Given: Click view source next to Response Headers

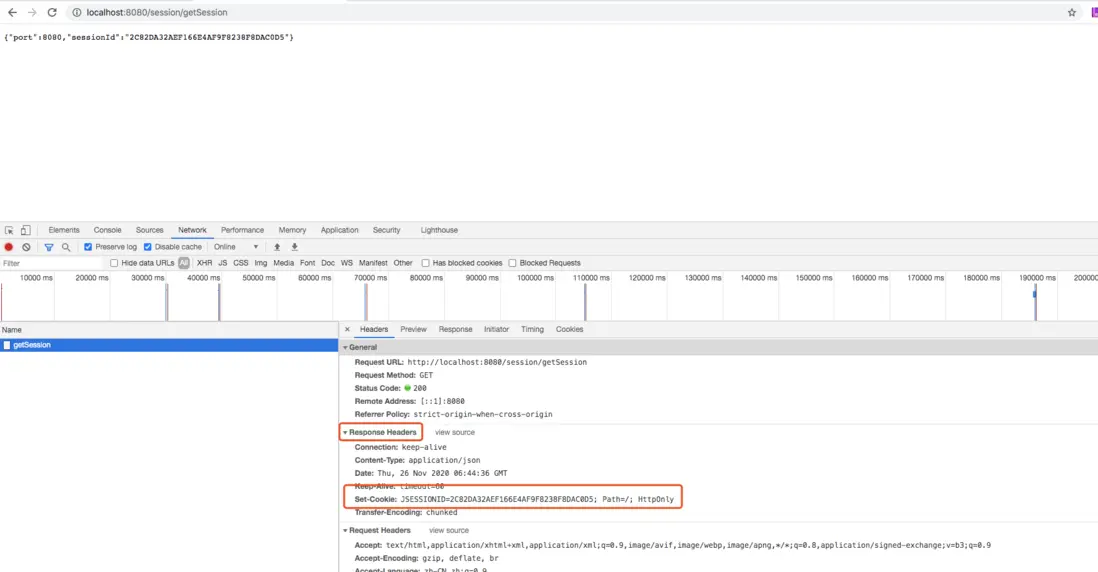Looking at the screenshot, I should click(454, 433).
